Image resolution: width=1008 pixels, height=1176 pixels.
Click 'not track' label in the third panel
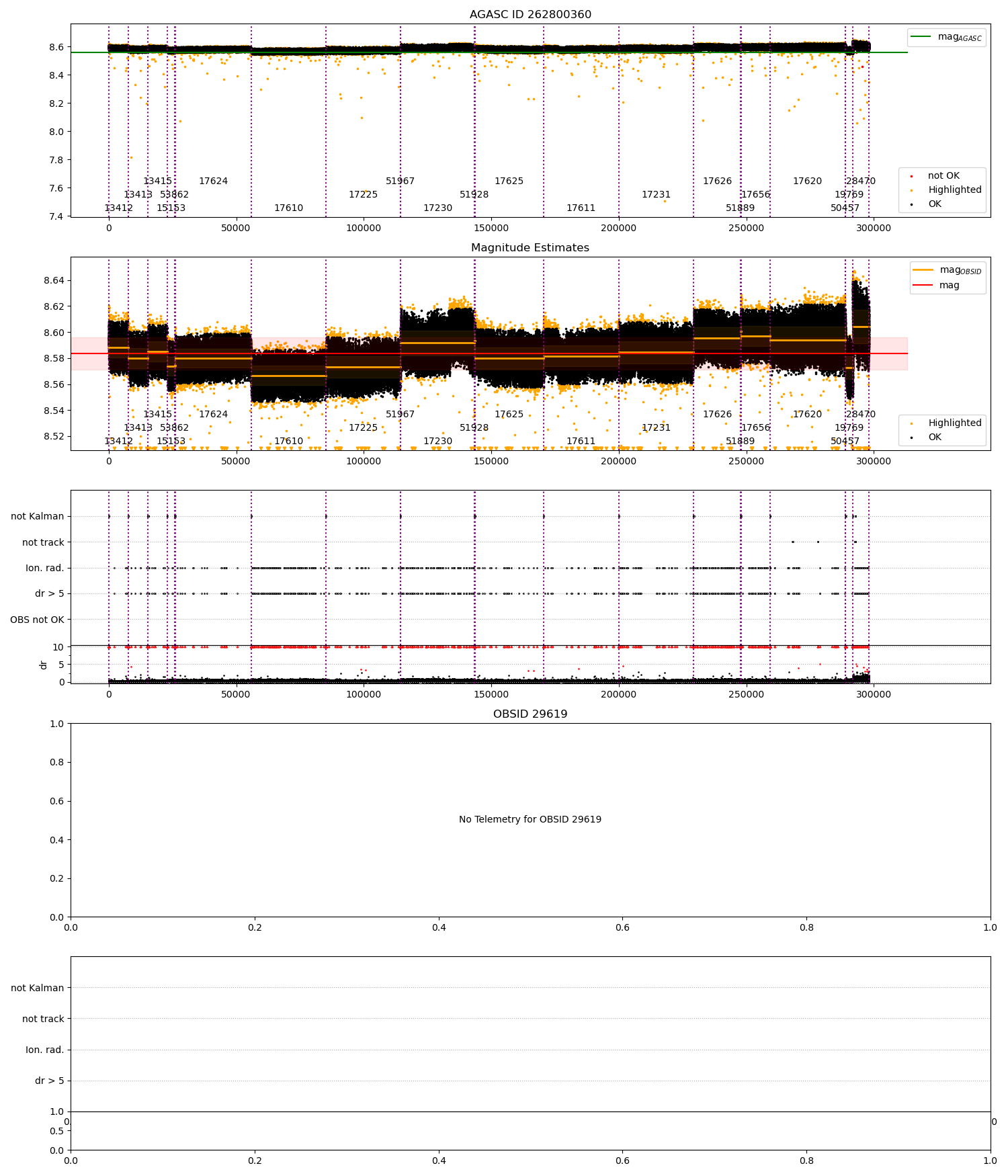coord(43,542)
